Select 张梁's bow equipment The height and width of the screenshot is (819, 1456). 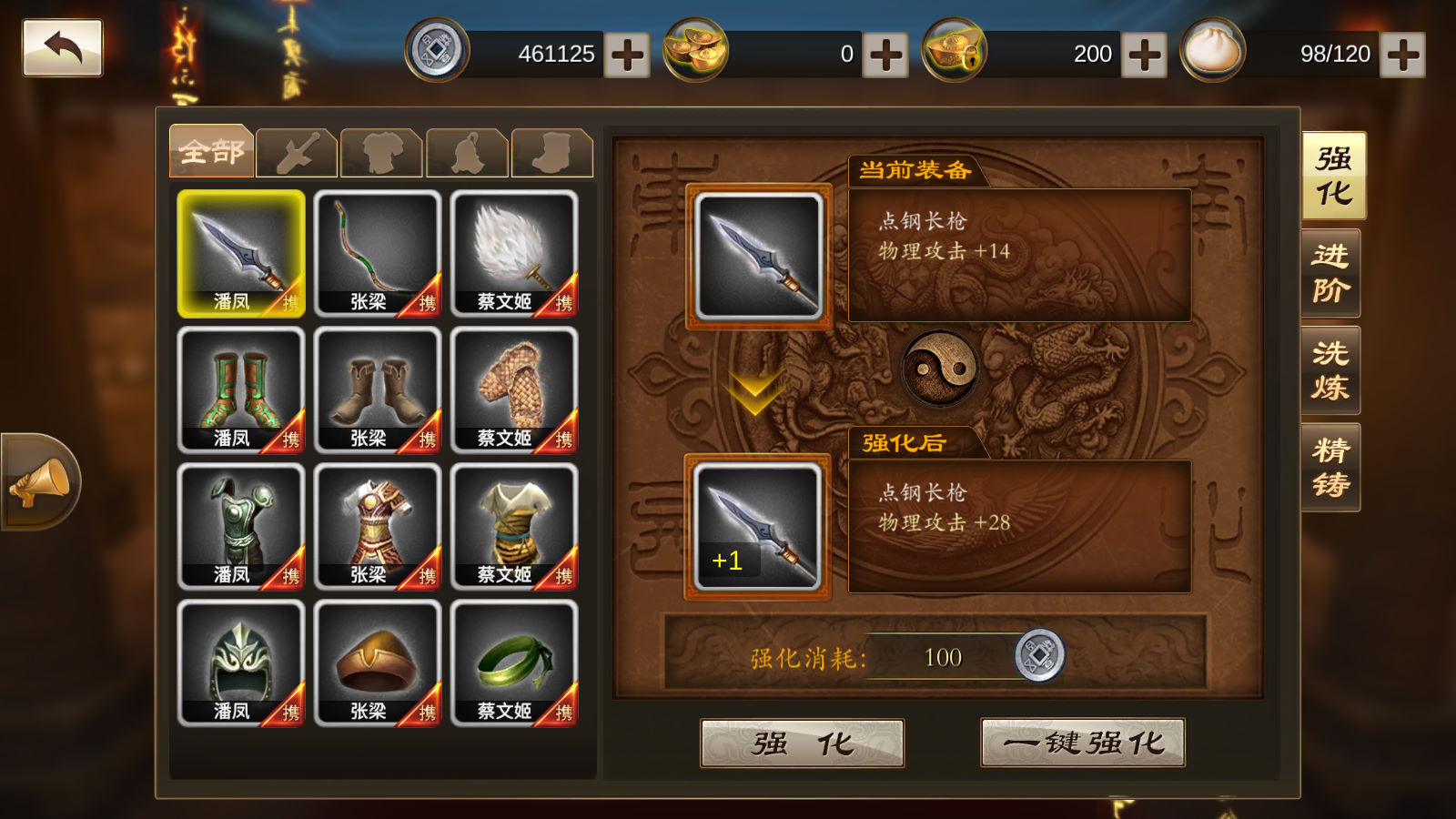click(x=378, y=254)
